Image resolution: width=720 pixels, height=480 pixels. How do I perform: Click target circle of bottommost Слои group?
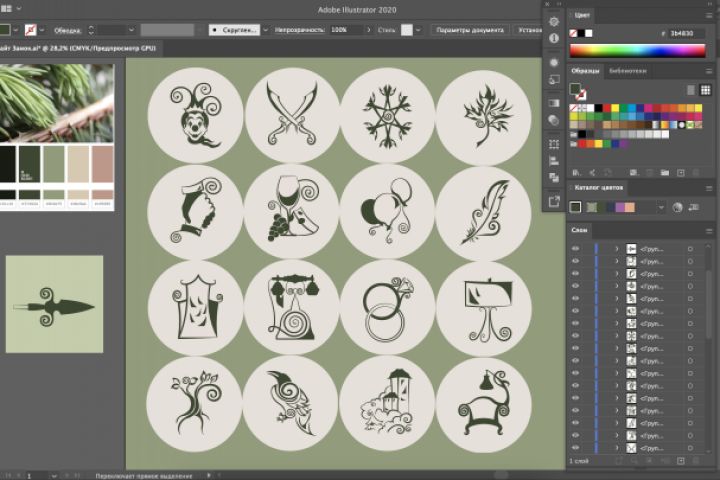pos(690,447)
